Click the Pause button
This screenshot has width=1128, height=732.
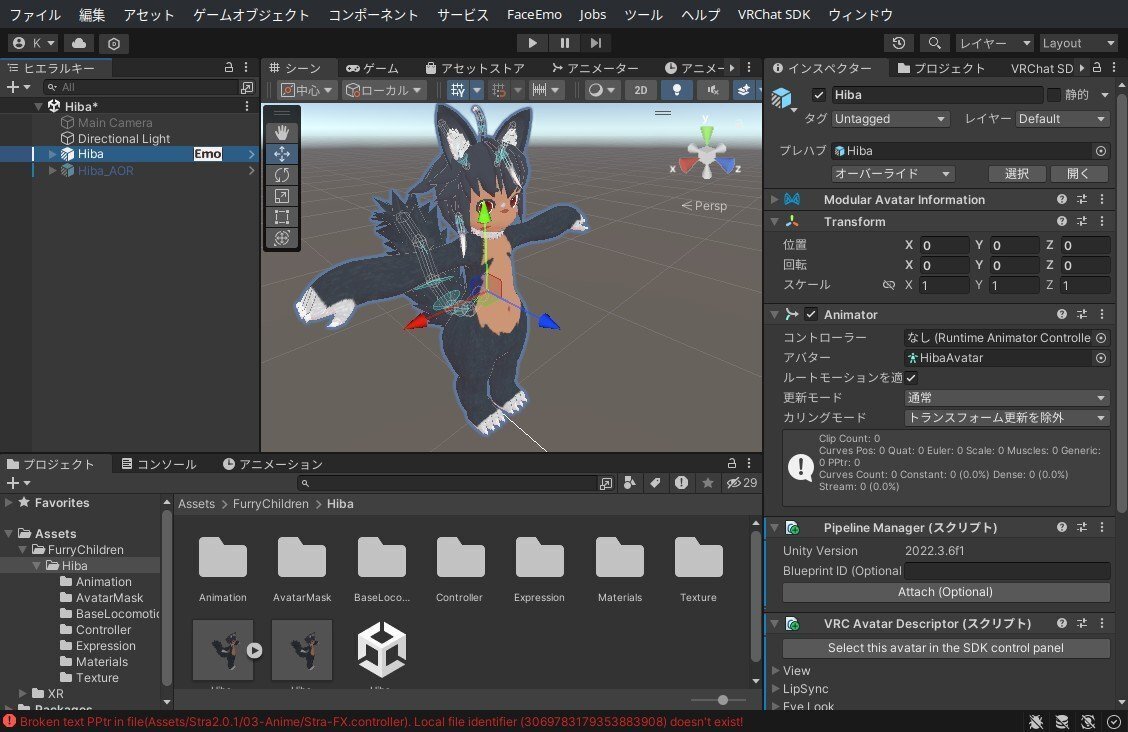click(x=565, y=43)
